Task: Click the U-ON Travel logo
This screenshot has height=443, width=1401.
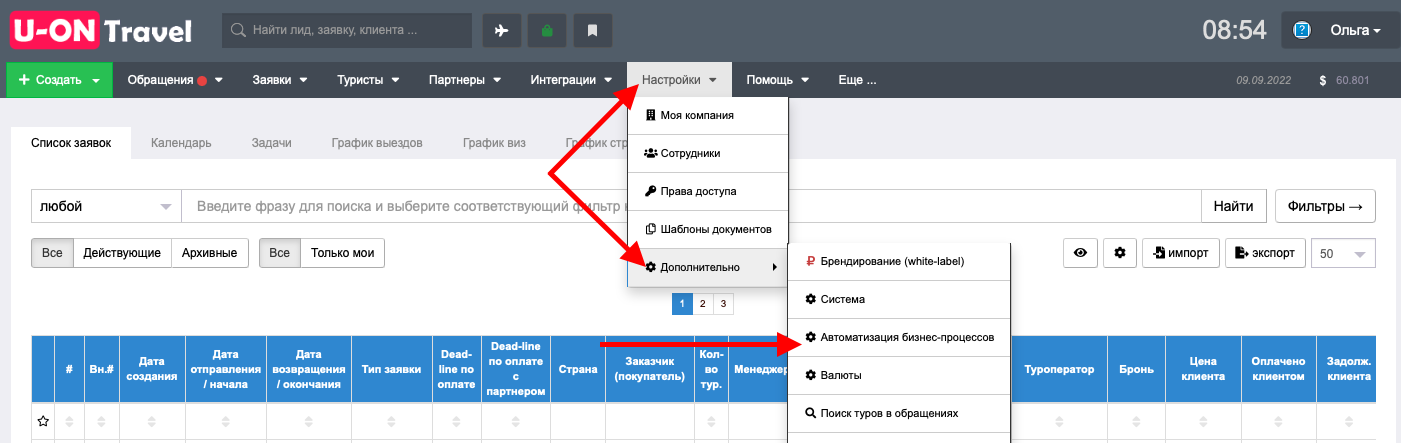Action: click(x=101, y=30)
